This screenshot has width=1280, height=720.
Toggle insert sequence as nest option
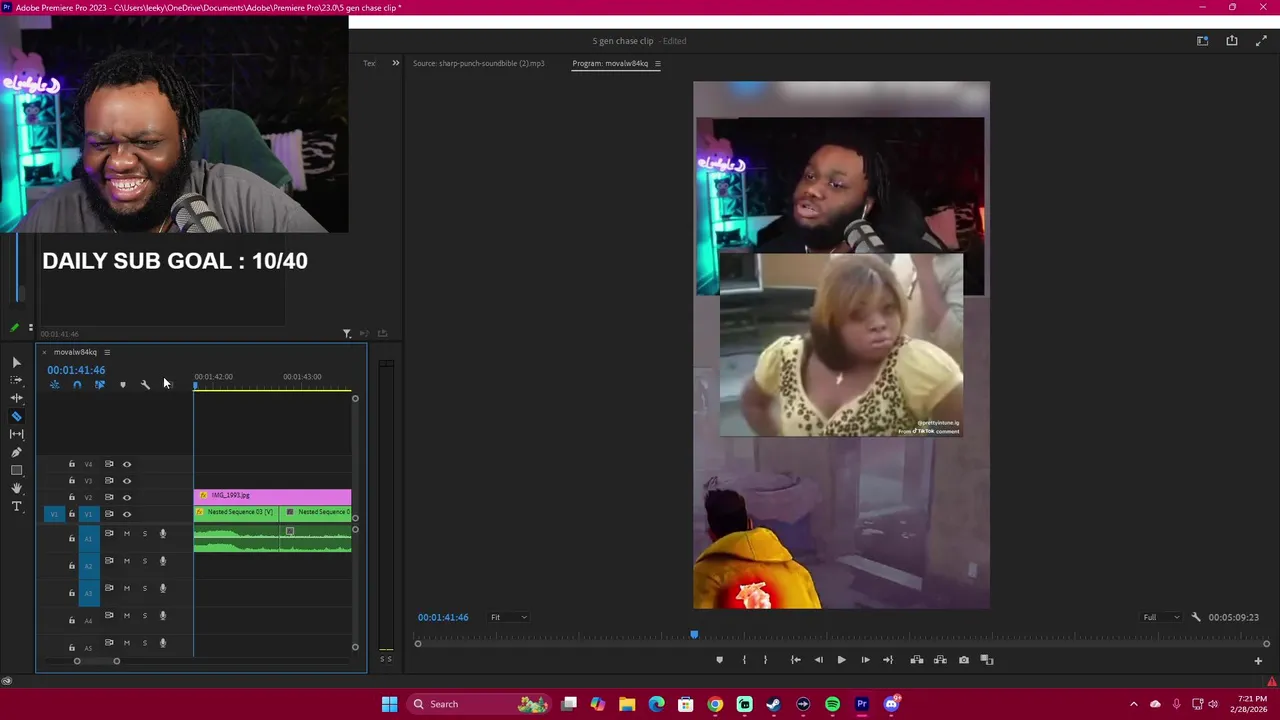[55, 385]
